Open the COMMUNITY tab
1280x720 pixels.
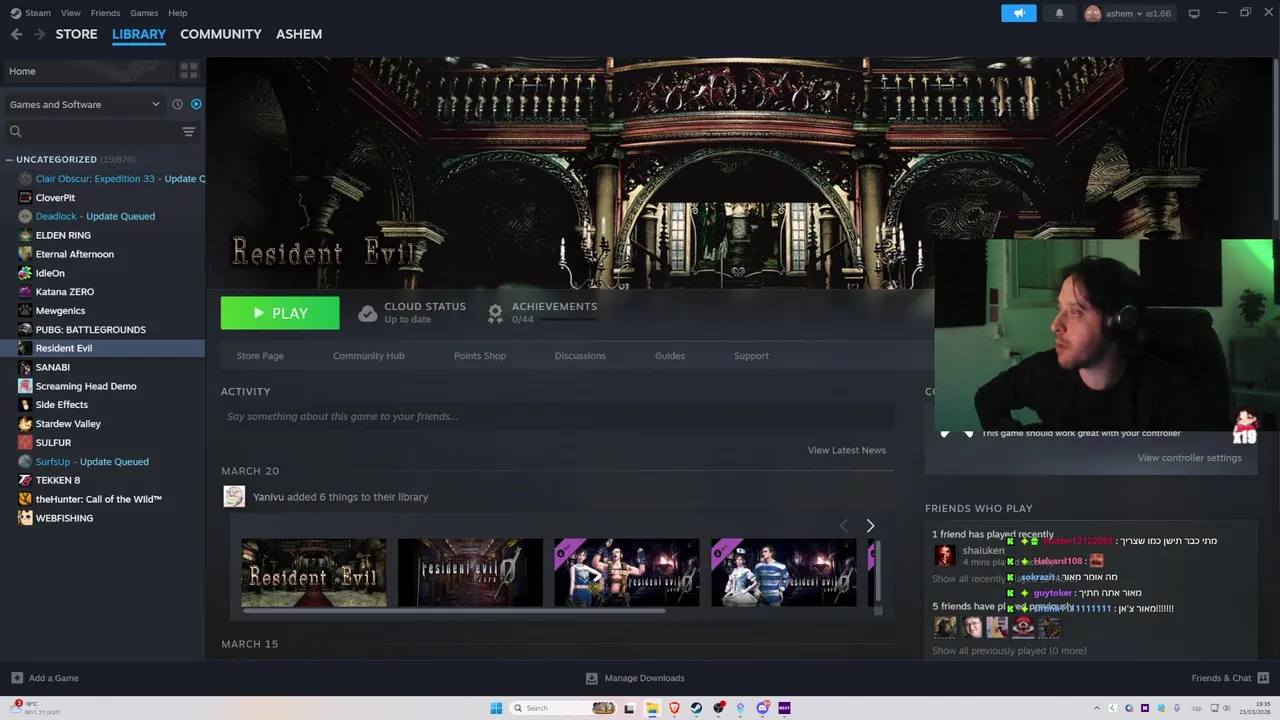point(221,34)
